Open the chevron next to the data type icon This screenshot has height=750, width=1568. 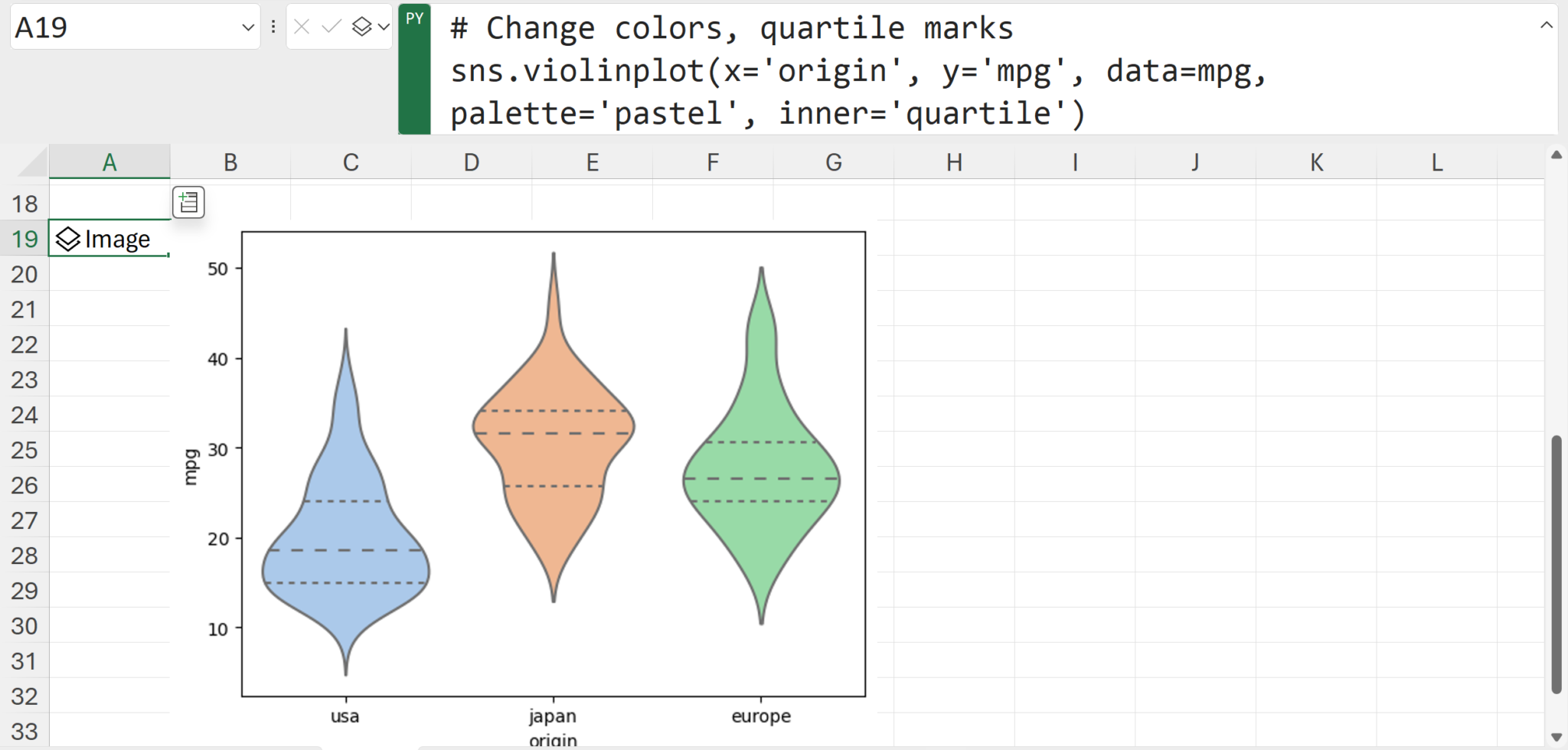coord(383,25)
